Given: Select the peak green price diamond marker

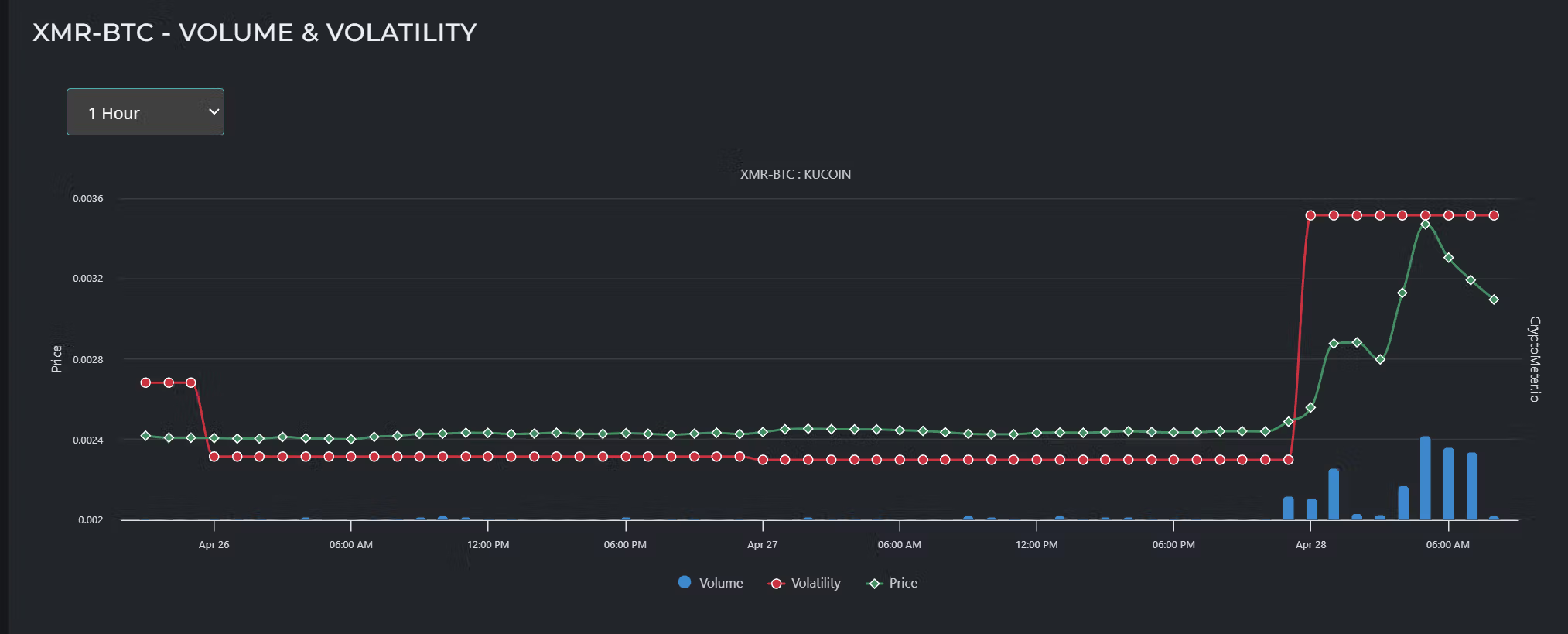Looking at the screenshot, I should tap(1425, 224).
